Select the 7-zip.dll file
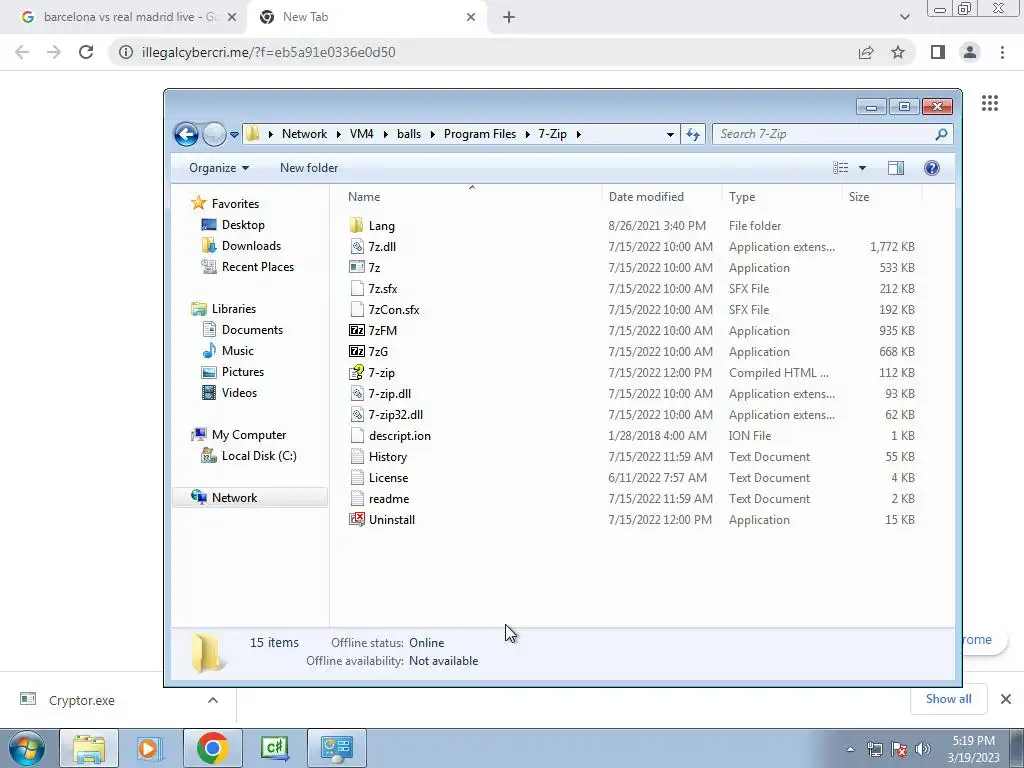The width and height of the screenshot is (1024, 768). tap(390, 394)
